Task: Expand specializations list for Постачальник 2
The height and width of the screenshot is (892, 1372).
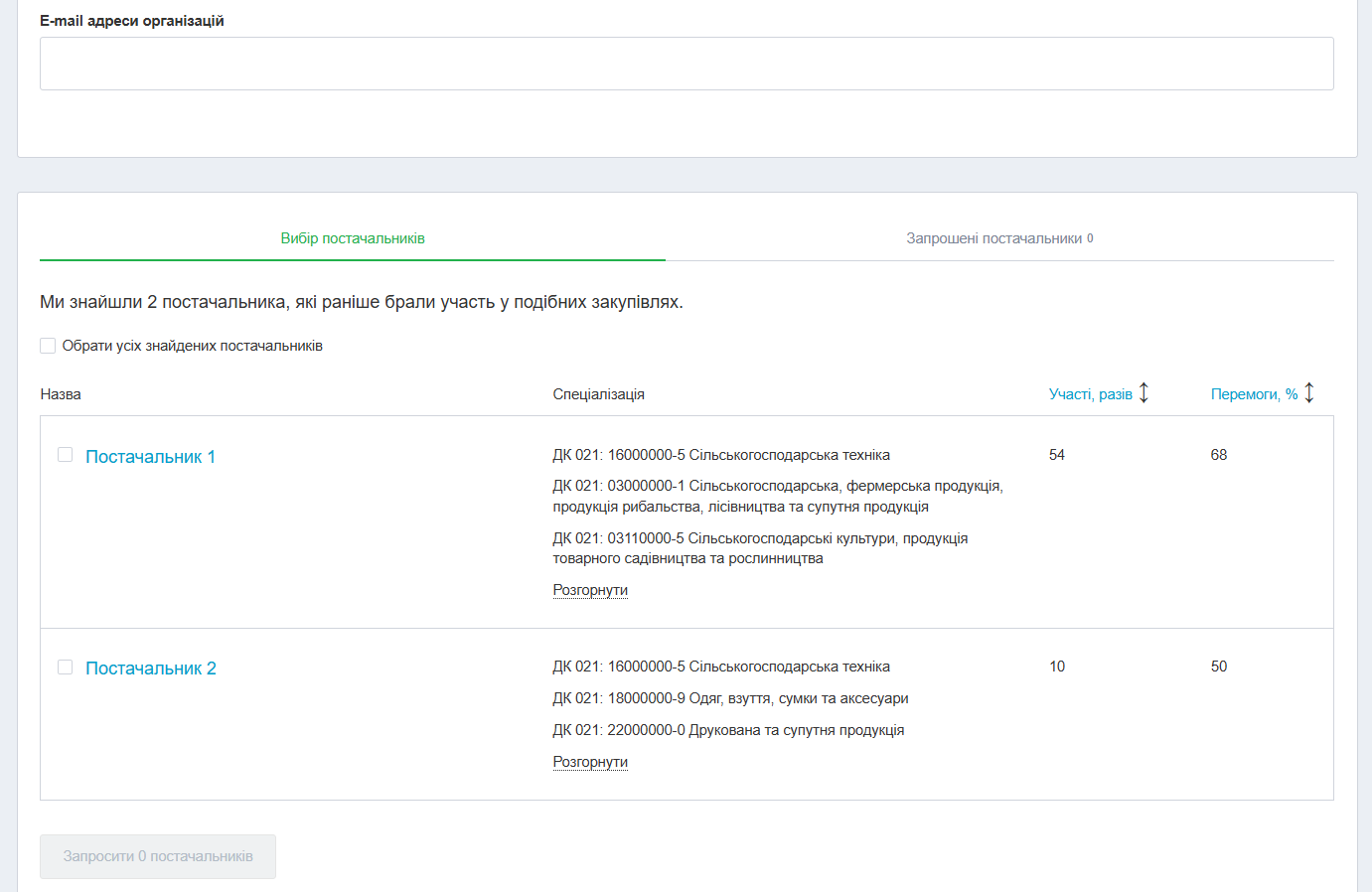Action: click(590, 762)
